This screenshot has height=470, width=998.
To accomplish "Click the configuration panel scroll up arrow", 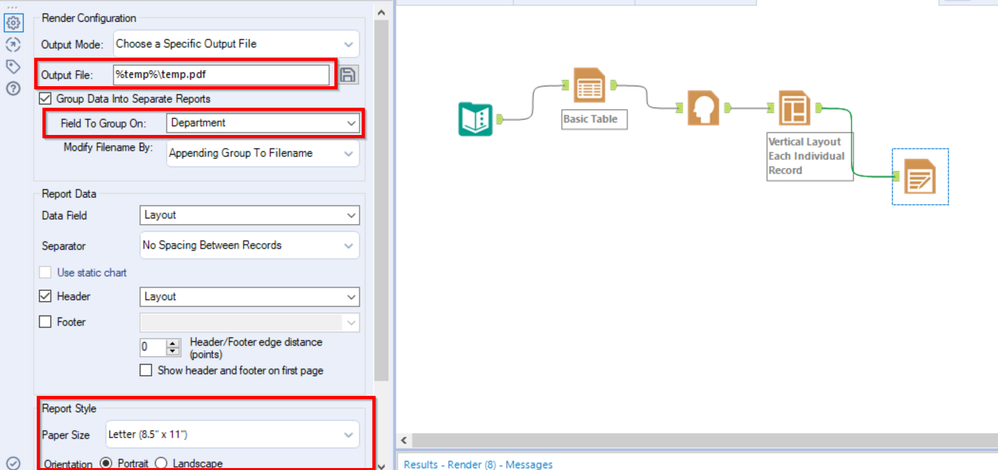I will click(381, 12).
